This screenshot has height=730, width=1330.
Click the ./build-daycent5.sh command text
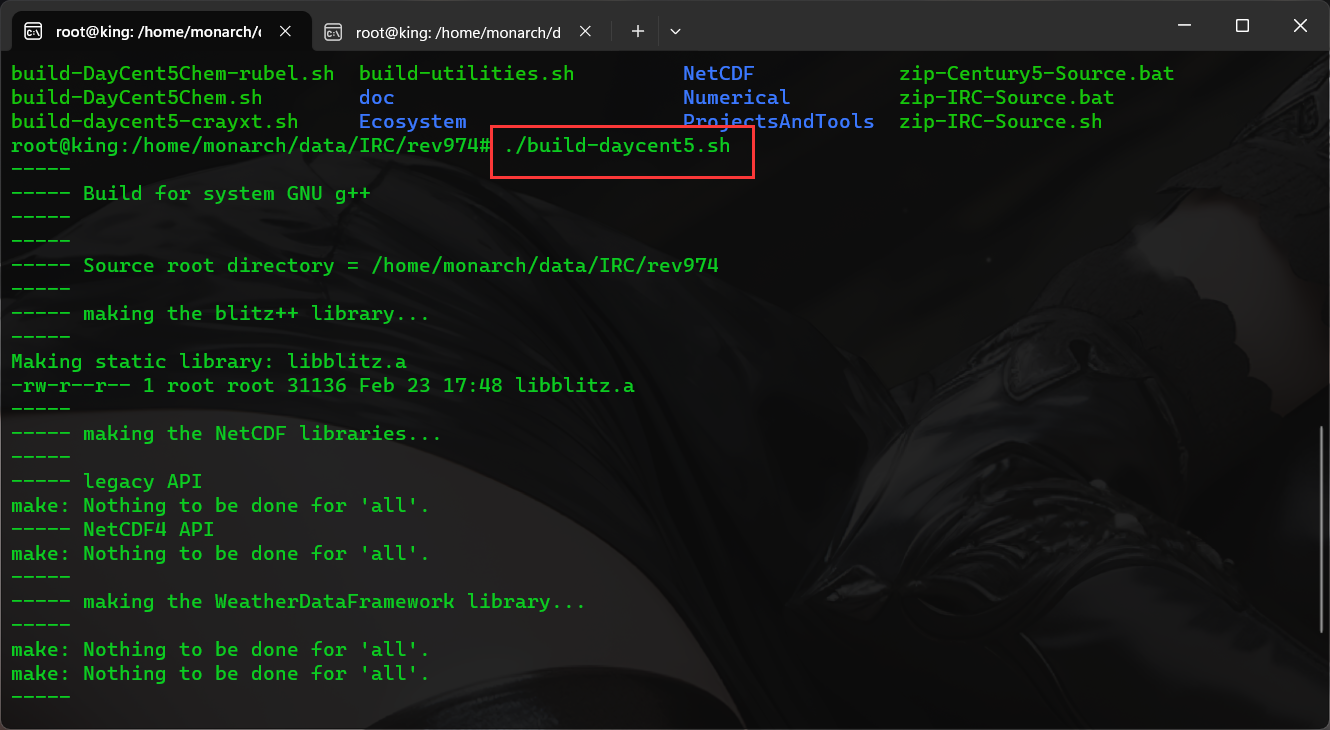point(617,146)
